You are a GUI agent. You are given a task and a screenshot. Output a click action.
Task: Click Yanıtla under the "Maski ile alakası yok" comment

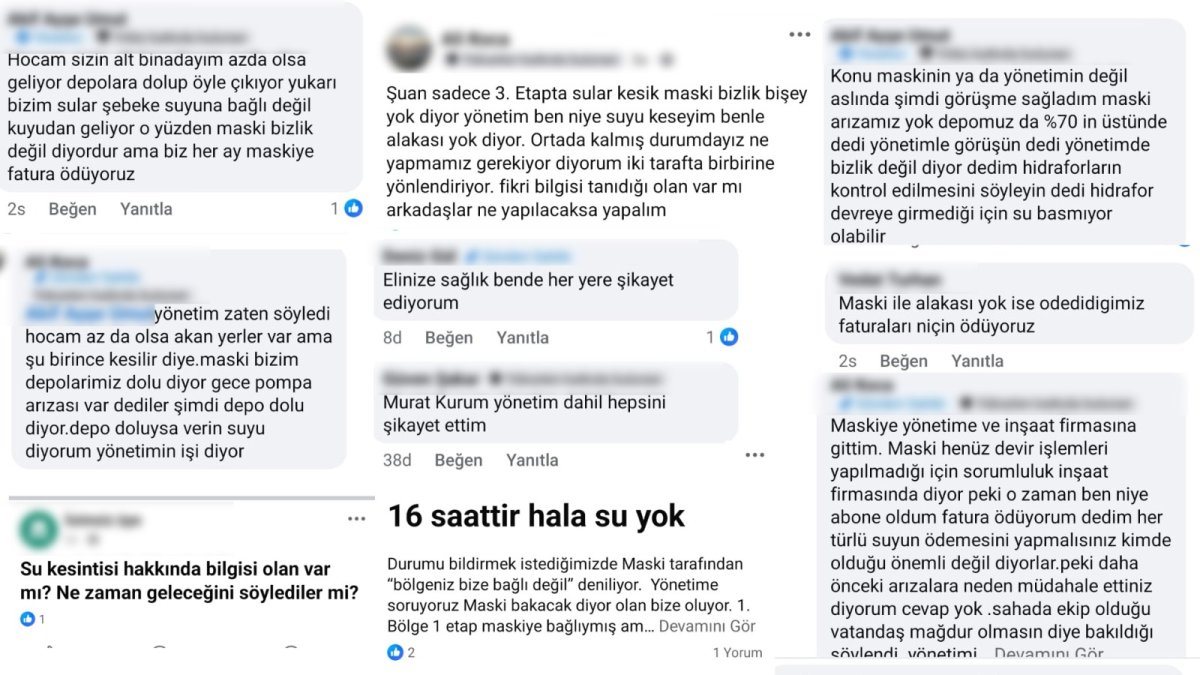click(x=977, y=361)
